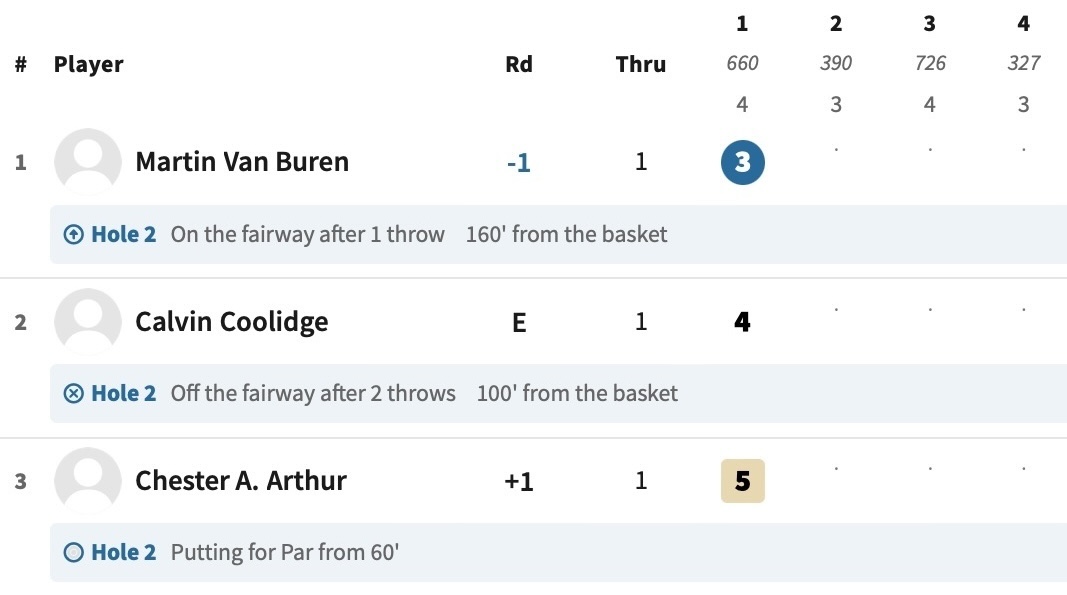The height and width of the screenshot is (595, 1067).
Task: Expand Coolidge's Off the fairway status bar
Action: click(x=559, y=393)
